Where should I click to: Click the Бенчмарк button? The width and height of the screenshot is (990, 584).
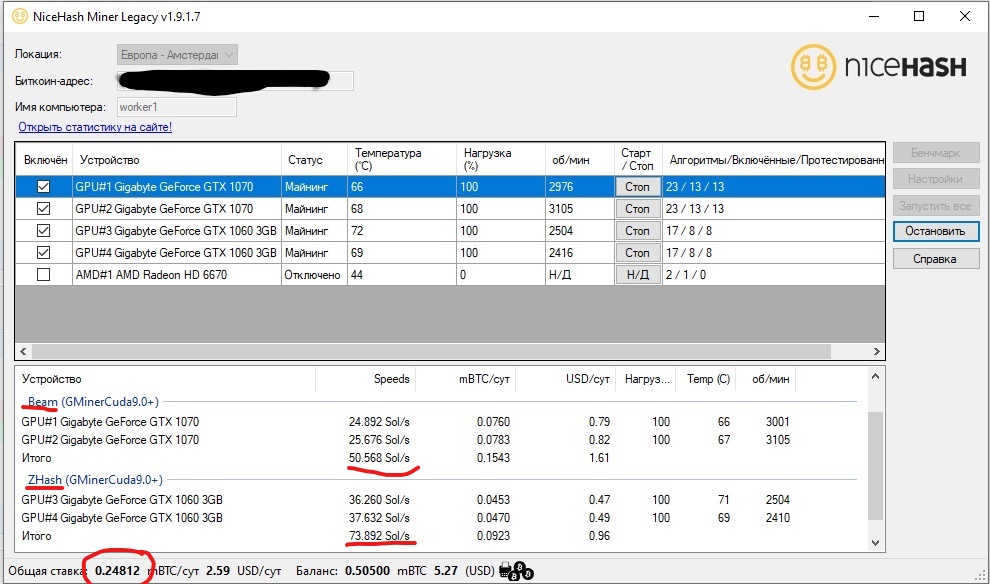tap(935, 152)
